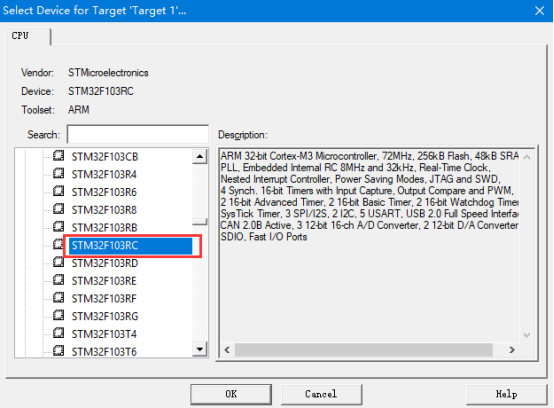Click the chip icon next to STM32F103RE
The height and width of the screenshot is (408, 554).
(59, 280)
